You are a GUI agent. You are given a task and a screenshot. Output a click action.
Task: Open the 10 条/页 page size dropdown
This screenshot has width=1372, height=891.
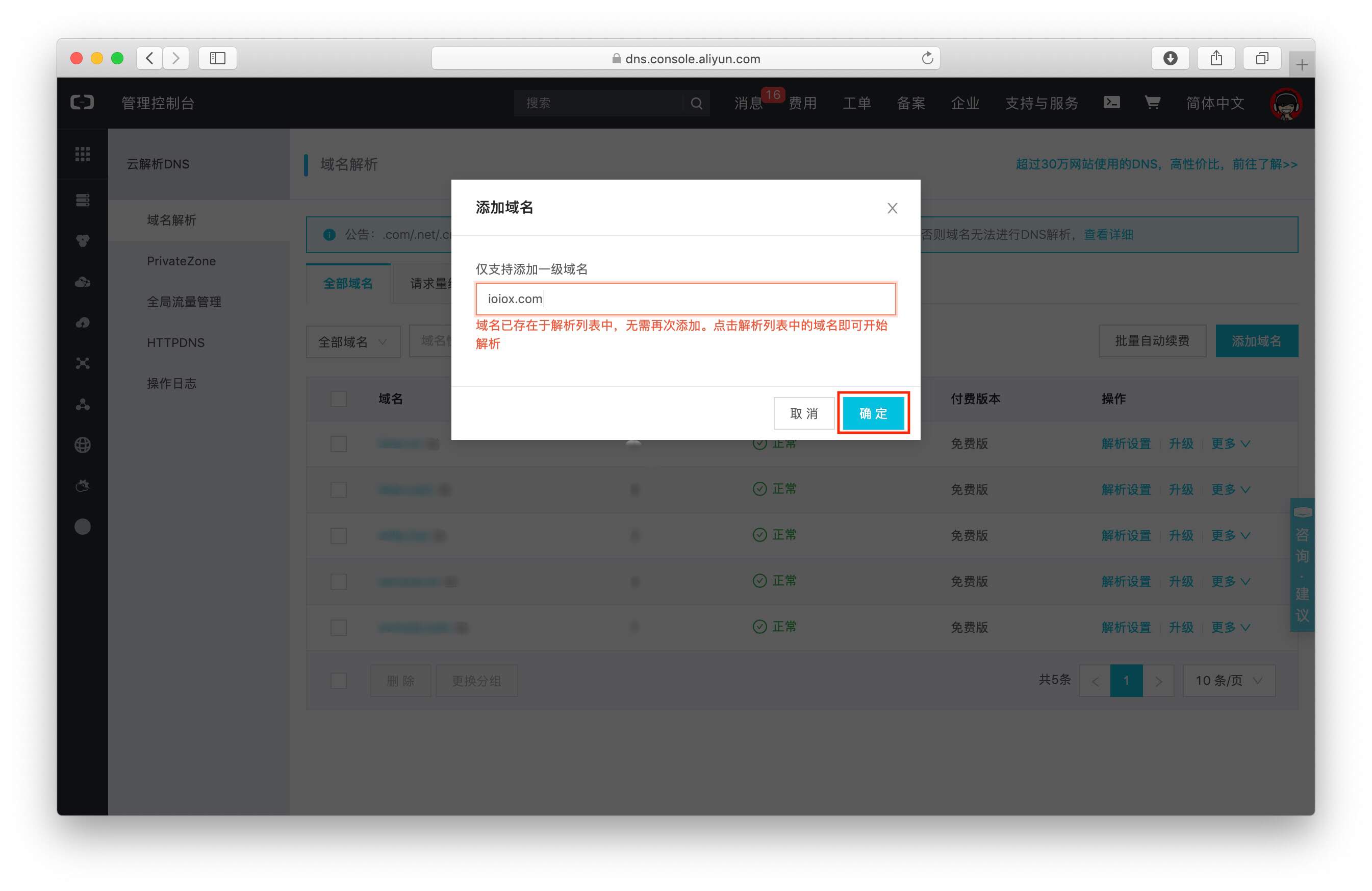[x=1229, y=681]
